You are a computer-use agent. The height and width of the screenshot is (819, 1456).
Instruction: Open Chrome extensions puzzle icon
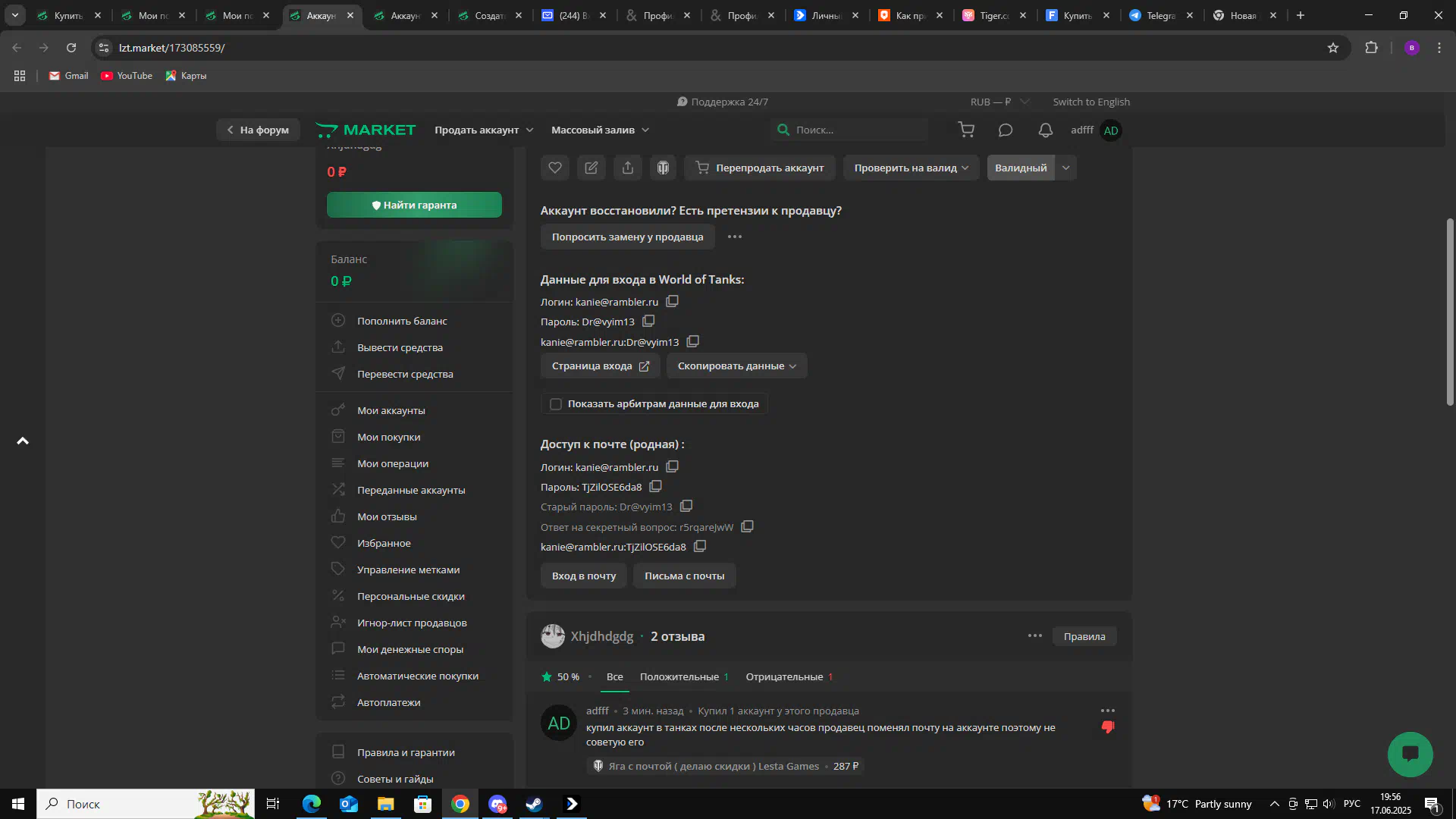click(1371, 48)
